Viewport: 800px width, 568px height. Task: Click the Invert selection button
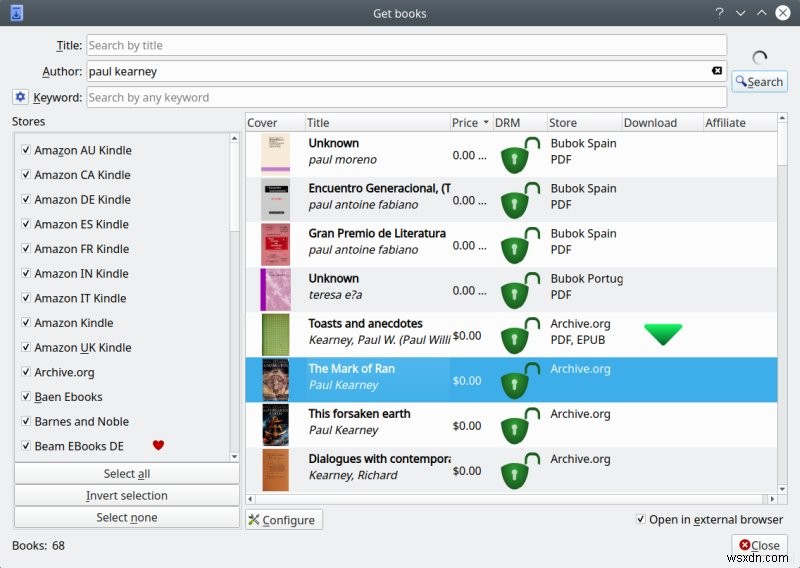pyautogui.click(x=127, y=496)
